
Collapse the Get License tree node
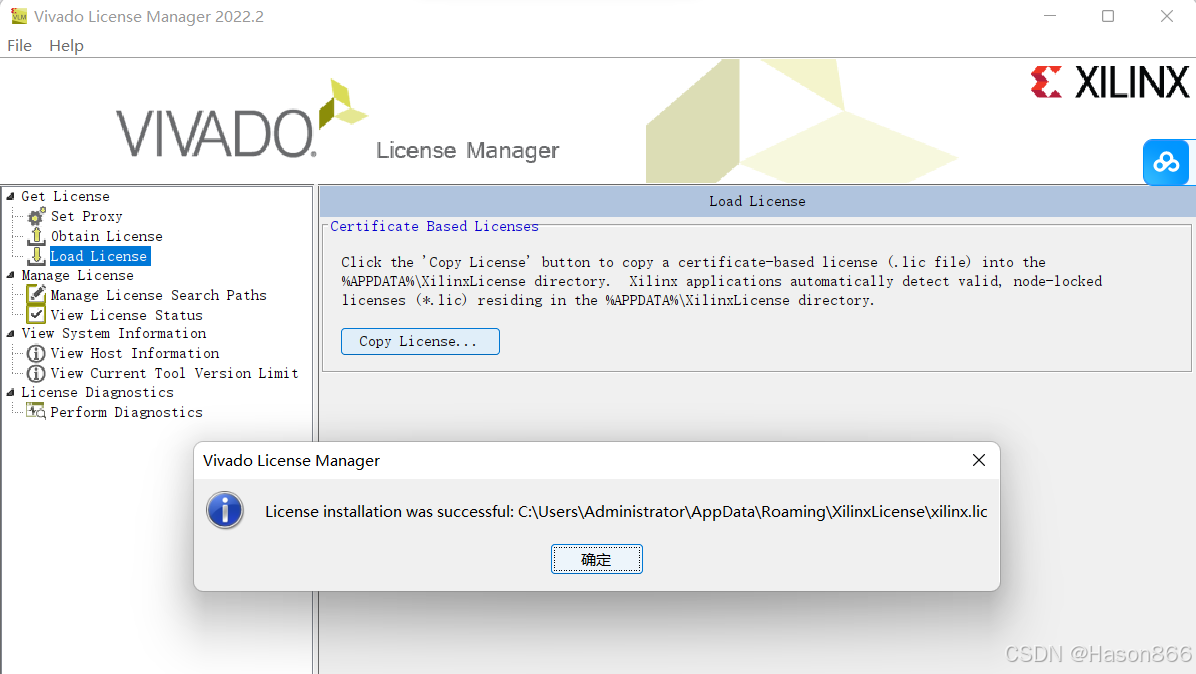(x=11, y=196)
